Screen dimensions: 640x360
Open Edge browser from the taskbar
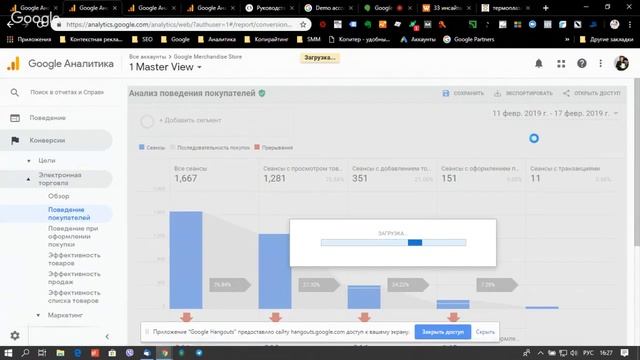[78, 353]
